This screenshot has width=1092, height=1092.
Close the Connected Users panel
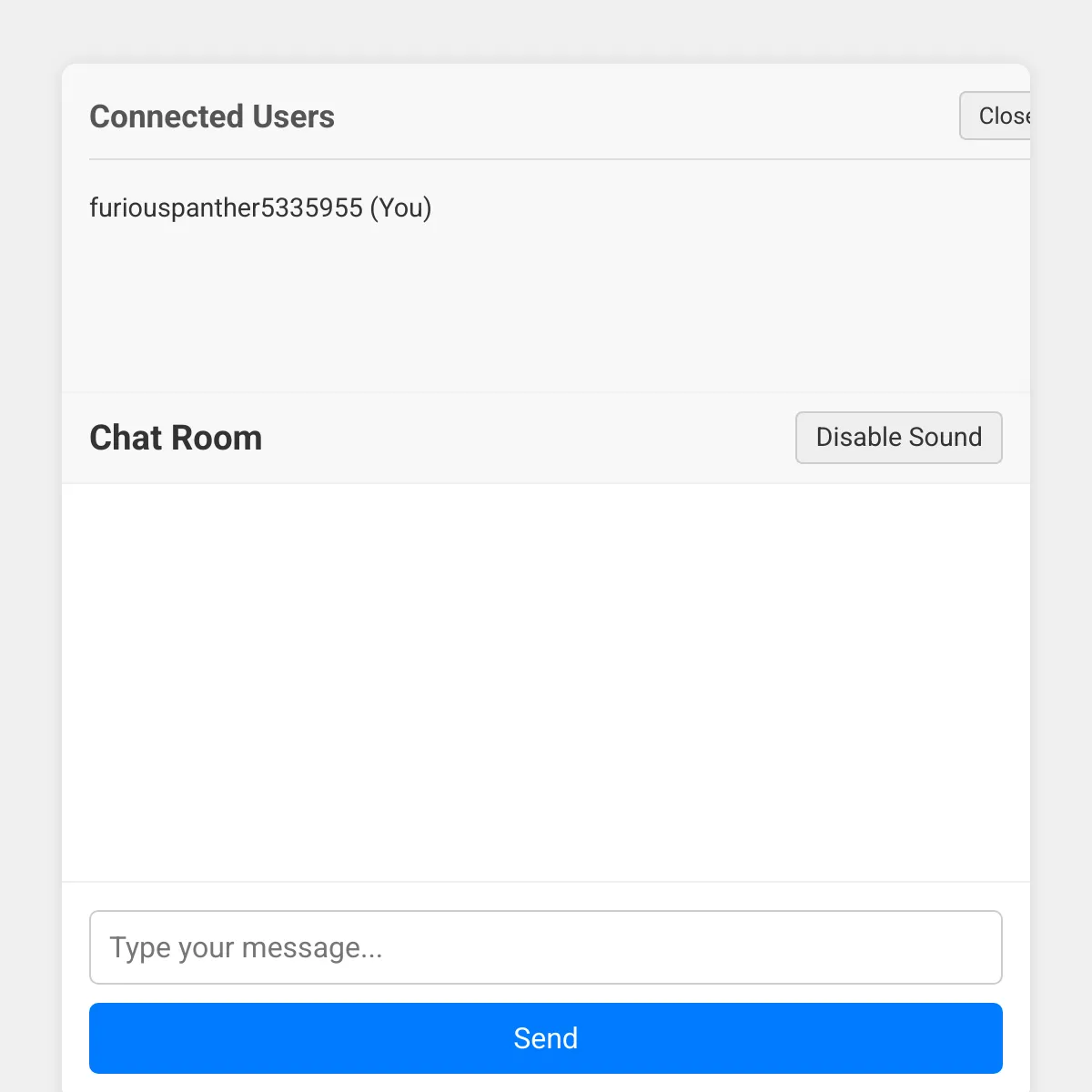[996, 116]
